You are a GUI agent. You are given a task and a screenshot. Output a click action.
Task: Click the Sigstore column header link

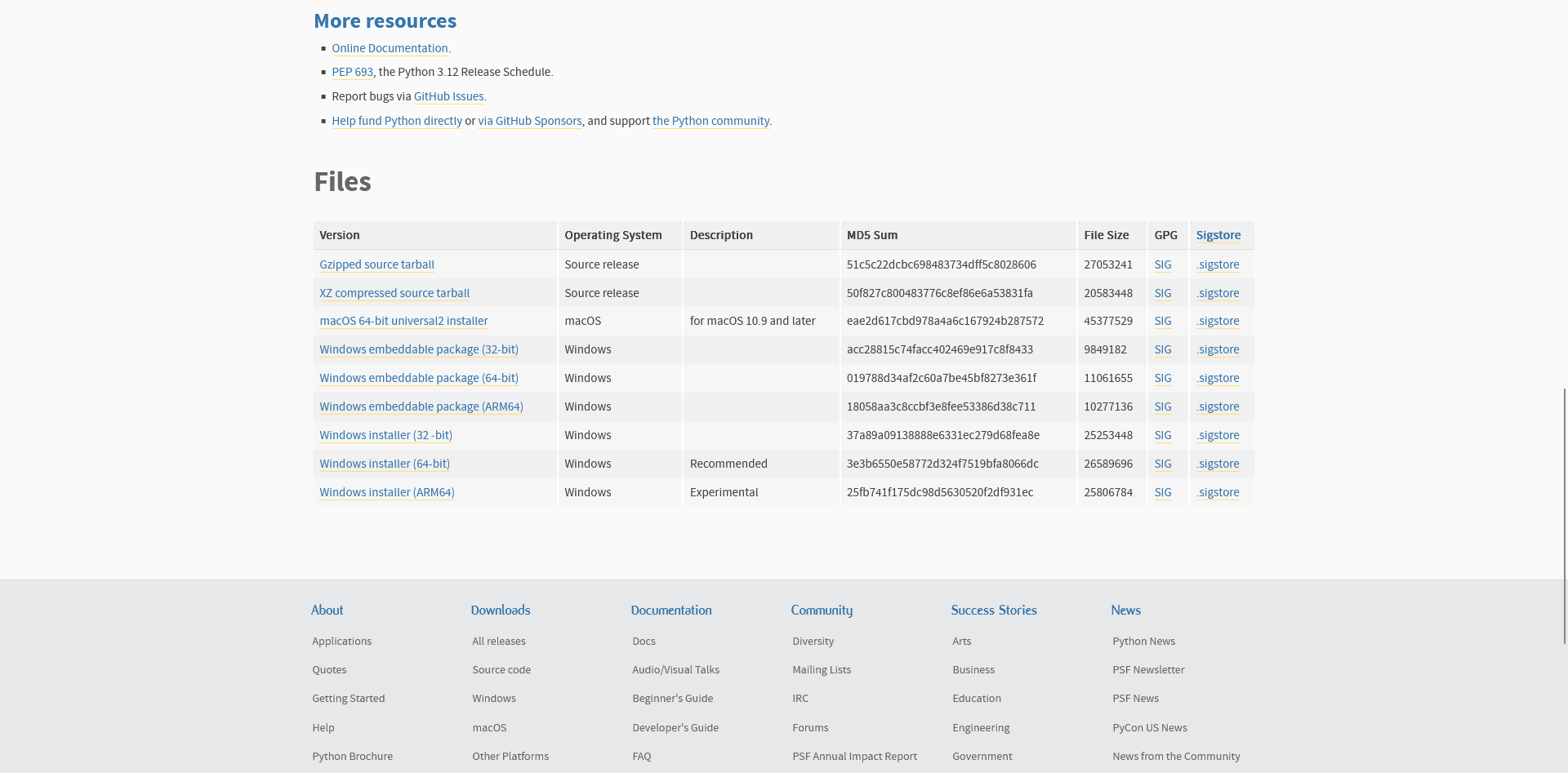coord(1218,235)
